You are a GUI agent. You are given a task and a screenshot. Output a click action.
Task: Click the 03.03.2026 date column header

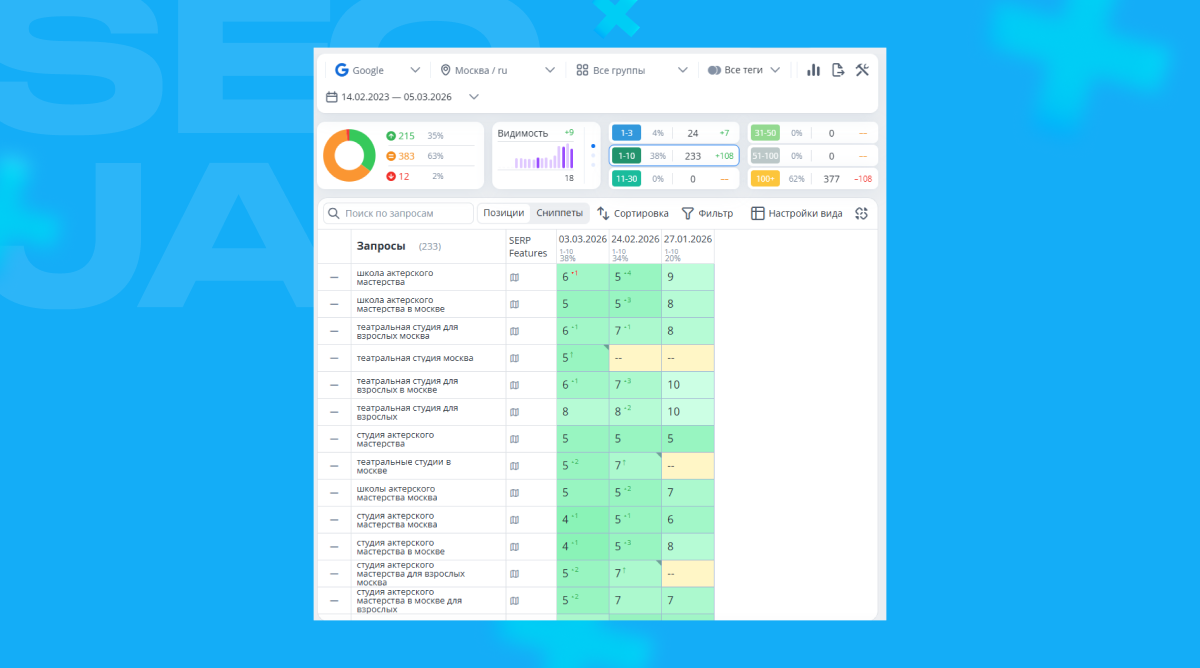pyautogui.click(x=583, y=239)
